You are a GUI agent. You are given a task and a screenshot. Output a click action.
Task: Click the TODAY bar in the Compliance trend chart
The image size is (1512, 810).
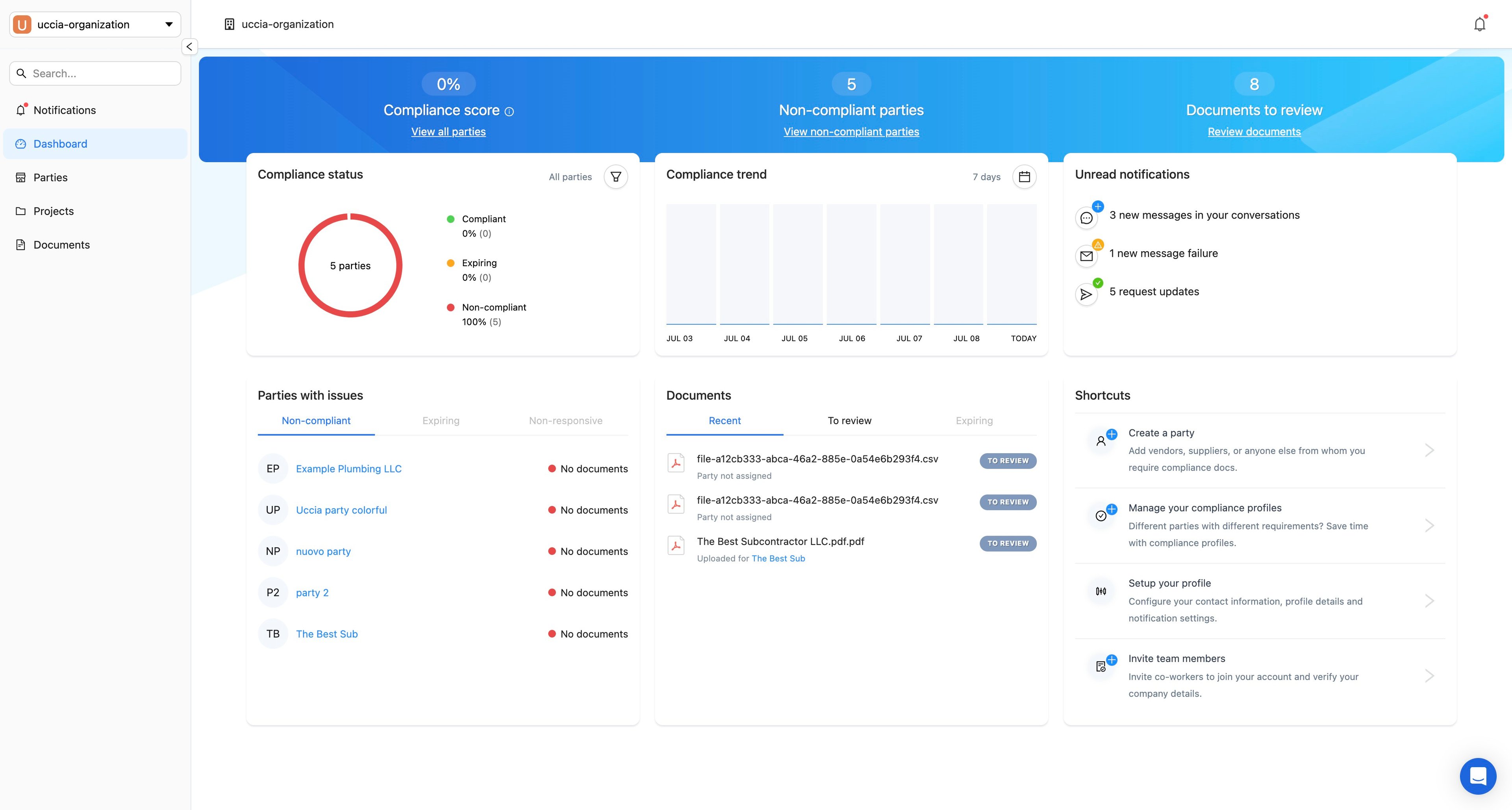point(1011,264)
